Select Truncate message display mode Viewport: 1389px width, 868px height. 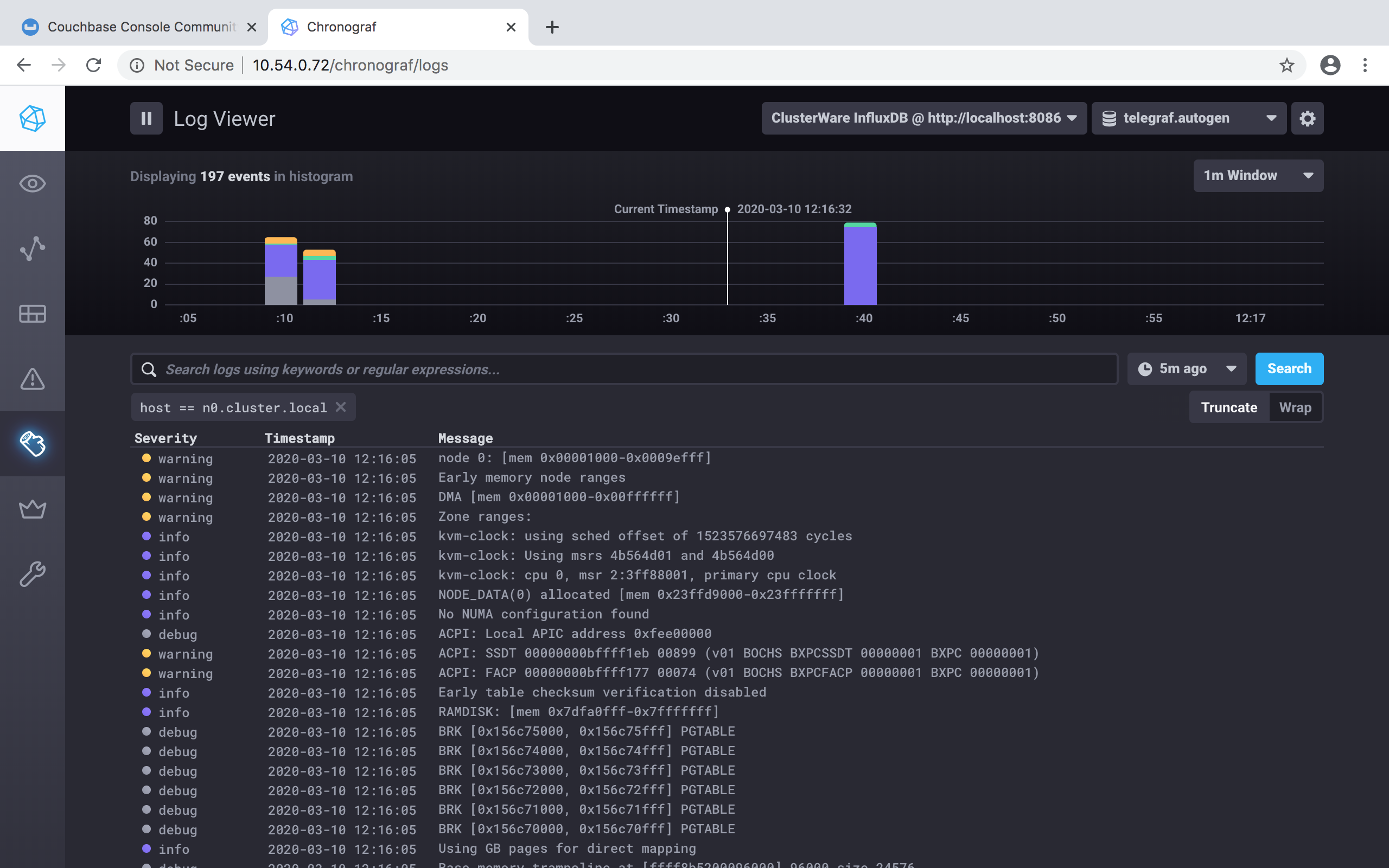pyautogui.click(x=1229, y=407)
